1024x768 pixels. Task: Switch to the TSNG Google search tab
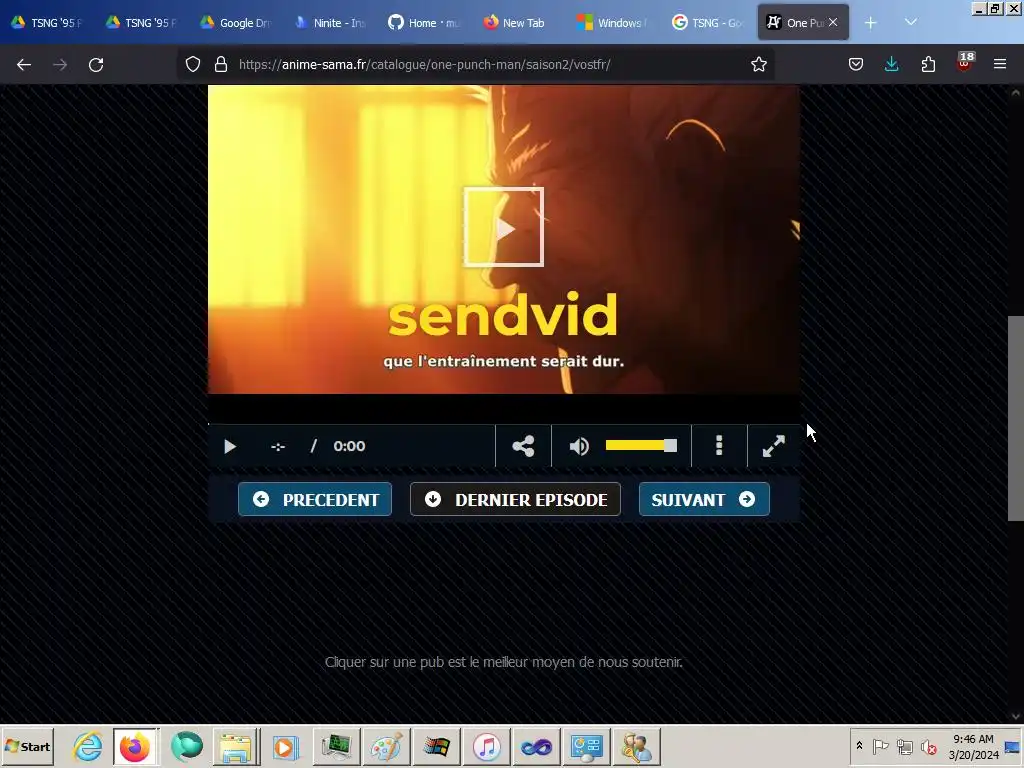707,23
